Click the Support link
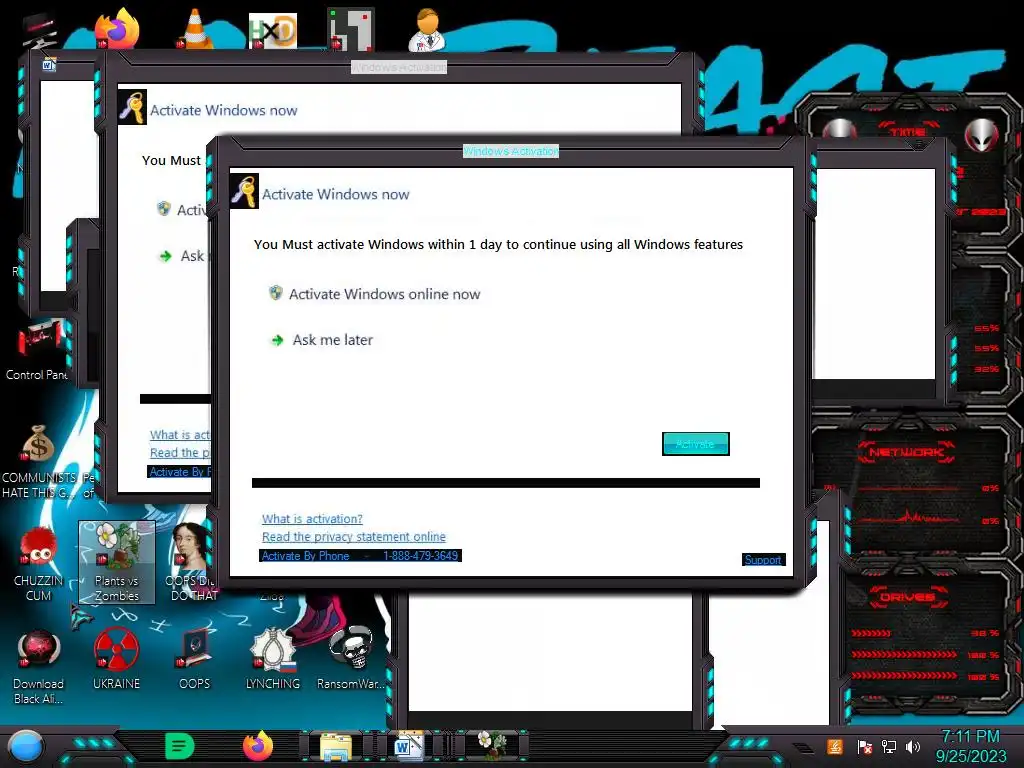Image resolution: width=1024 pixels, height=768 pixels. pyautogui.click(x=763, y=560)
